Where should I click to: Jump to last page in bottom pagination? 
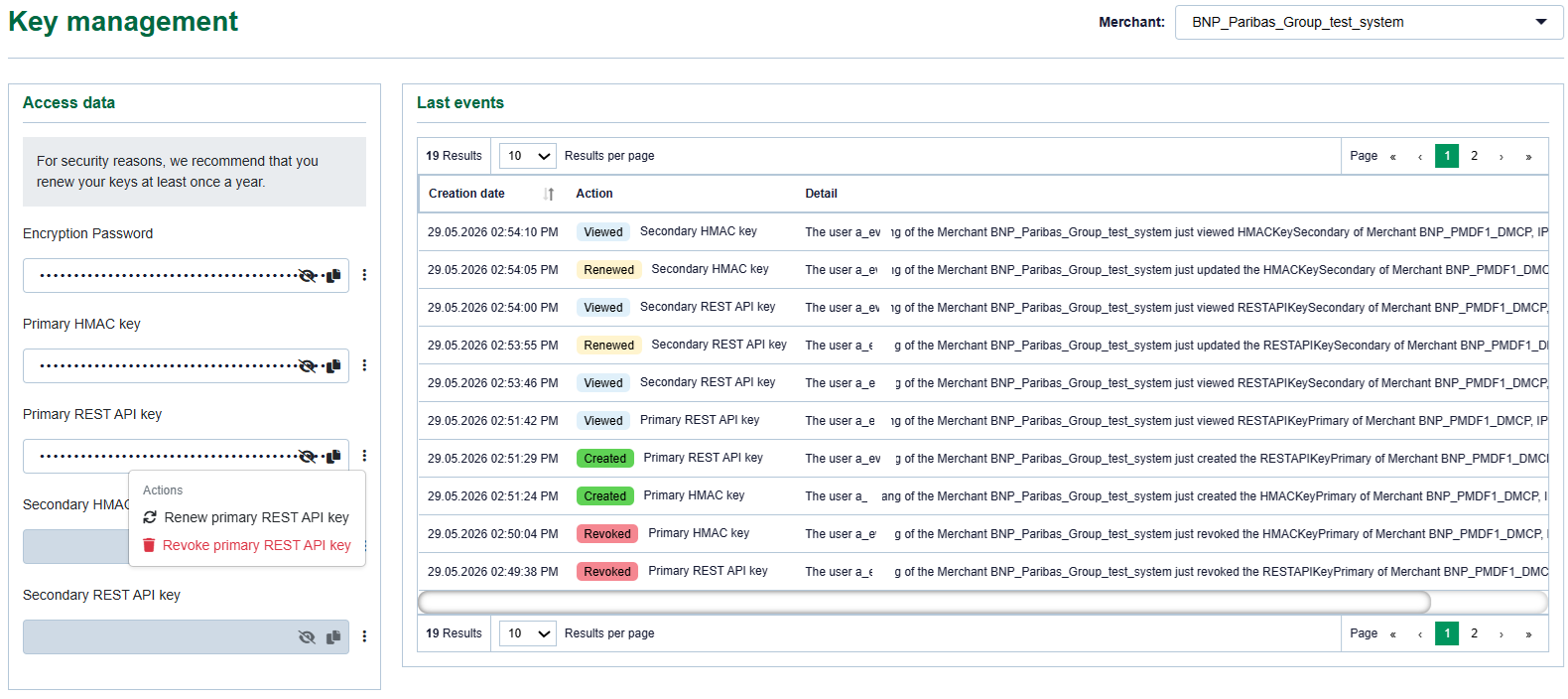(1528, 633)
